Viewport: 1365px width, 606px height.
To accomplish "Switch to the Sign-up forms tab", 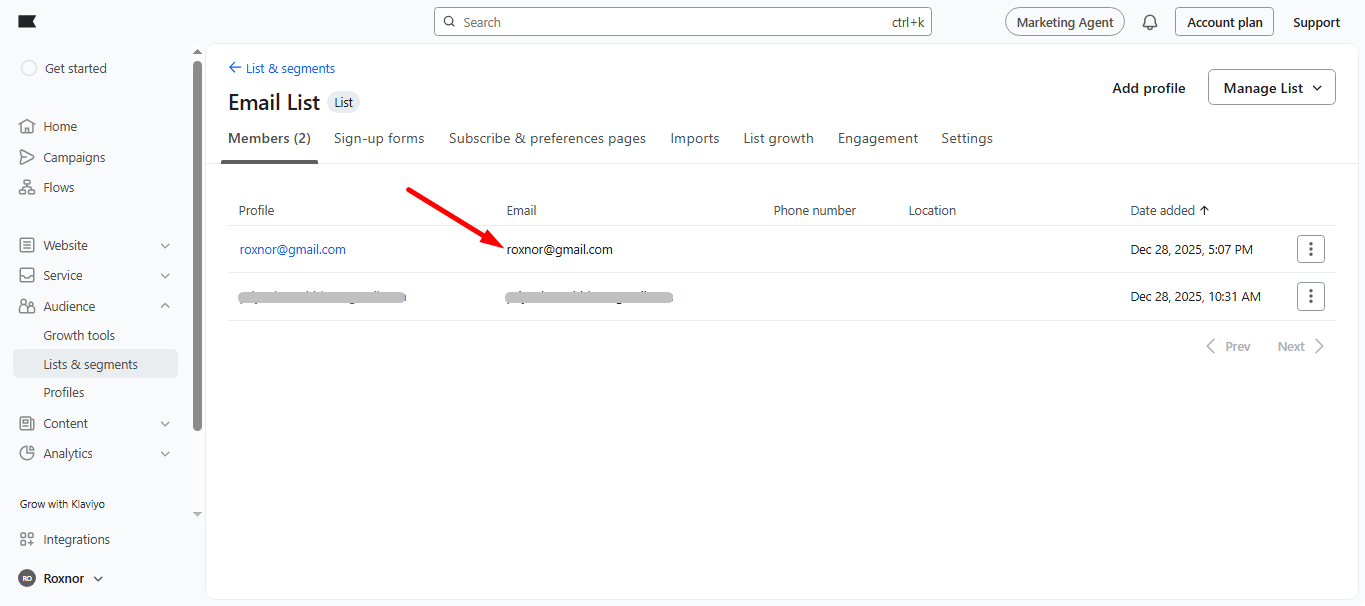I will [379, 139].
